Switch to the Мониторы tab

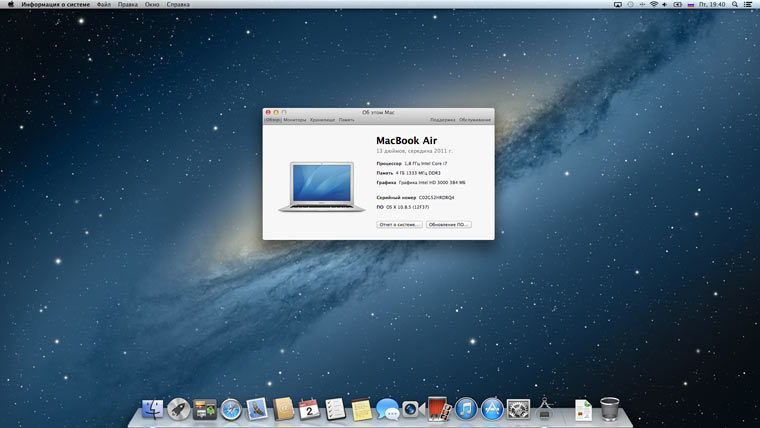(x=295, y=120)
